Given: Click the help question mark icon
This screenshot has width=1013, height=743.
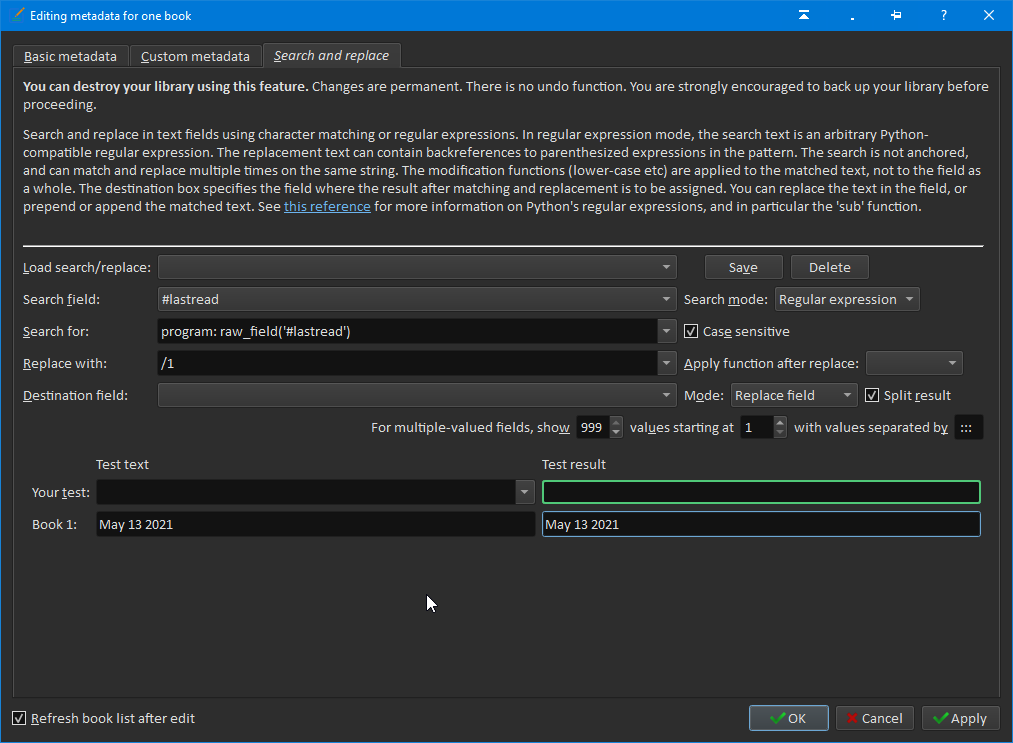Looking at the screenshot, I should 943,15.
